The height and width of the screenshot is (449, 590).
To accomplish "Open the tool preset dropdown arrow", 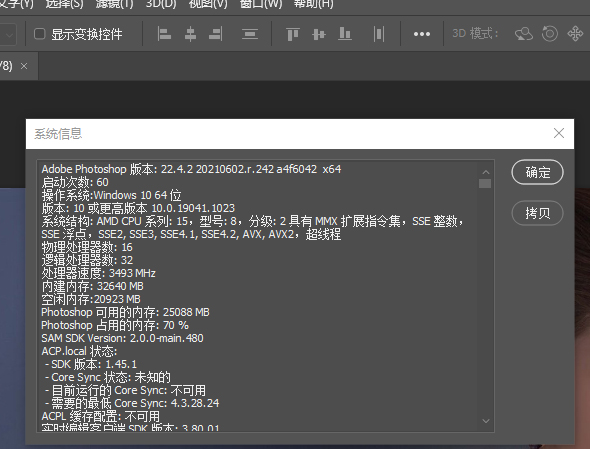I will (10, 35).
